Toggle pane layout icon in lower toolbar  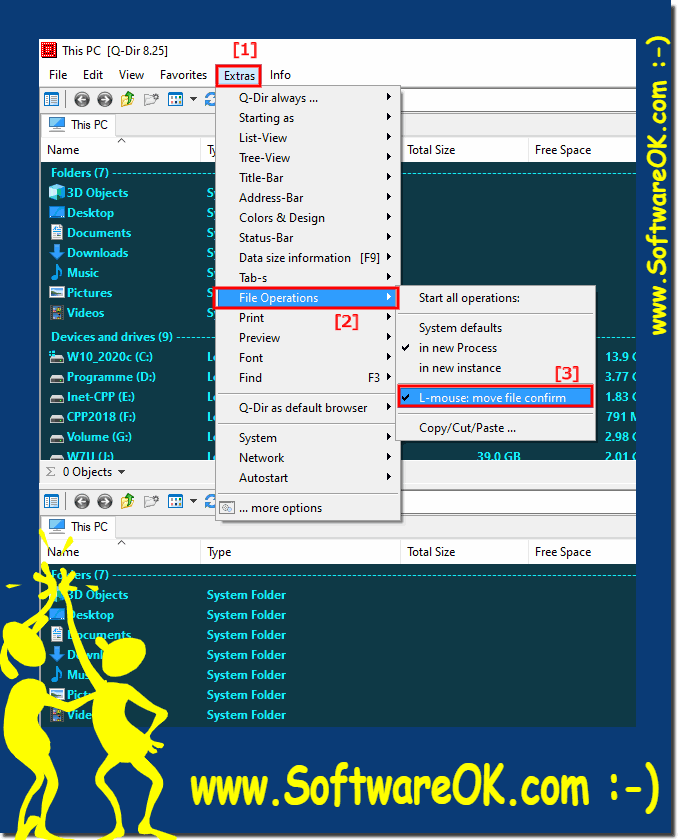pos(51,501)
